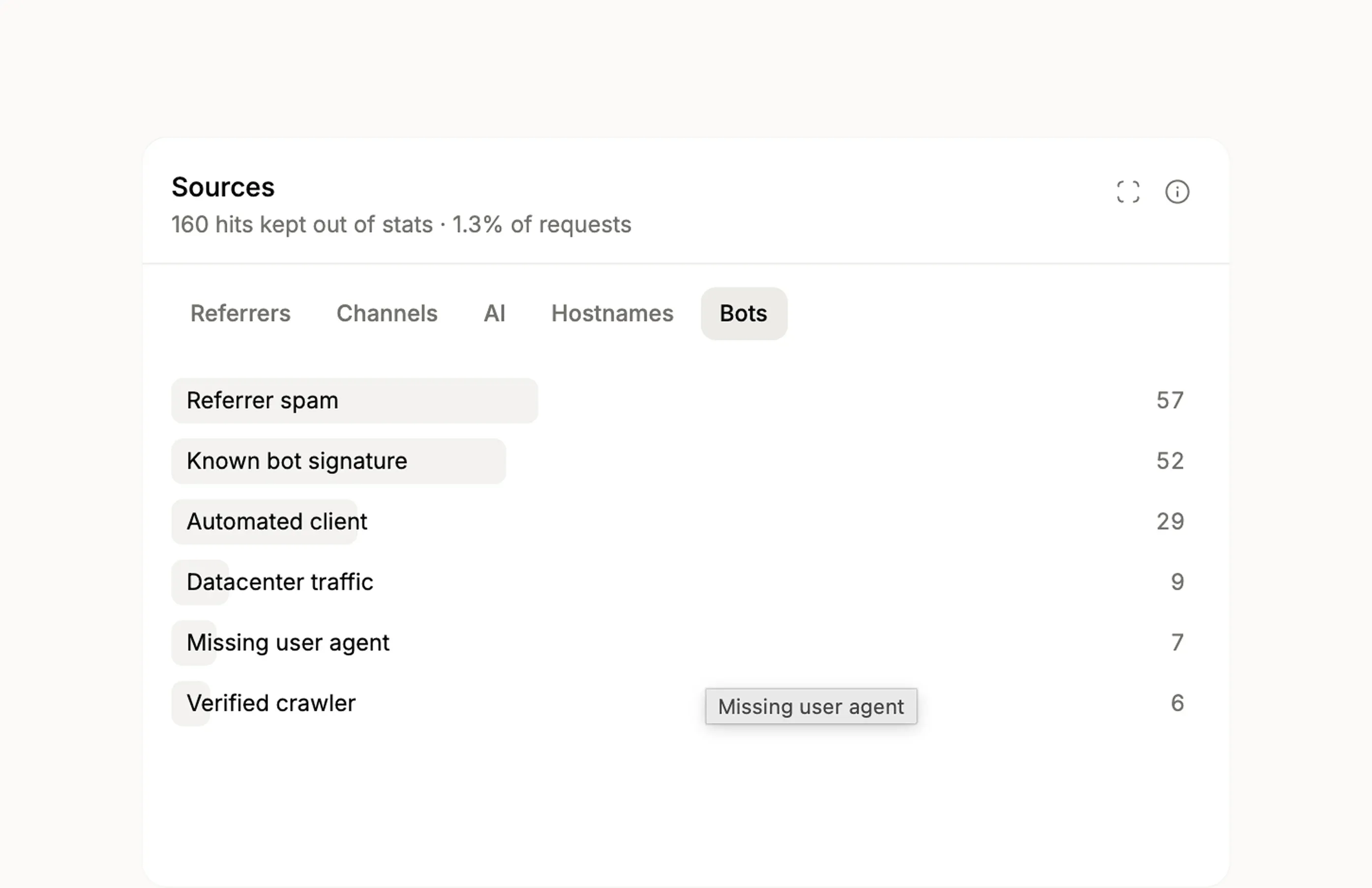Screen dimensions: 1372x888
Task: Click the Sources panel heading
Action: coord(223,187)
